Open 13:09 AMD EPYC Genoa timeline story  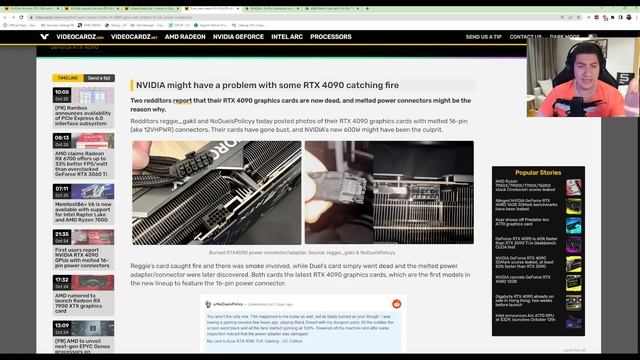[x=83, y=337]
